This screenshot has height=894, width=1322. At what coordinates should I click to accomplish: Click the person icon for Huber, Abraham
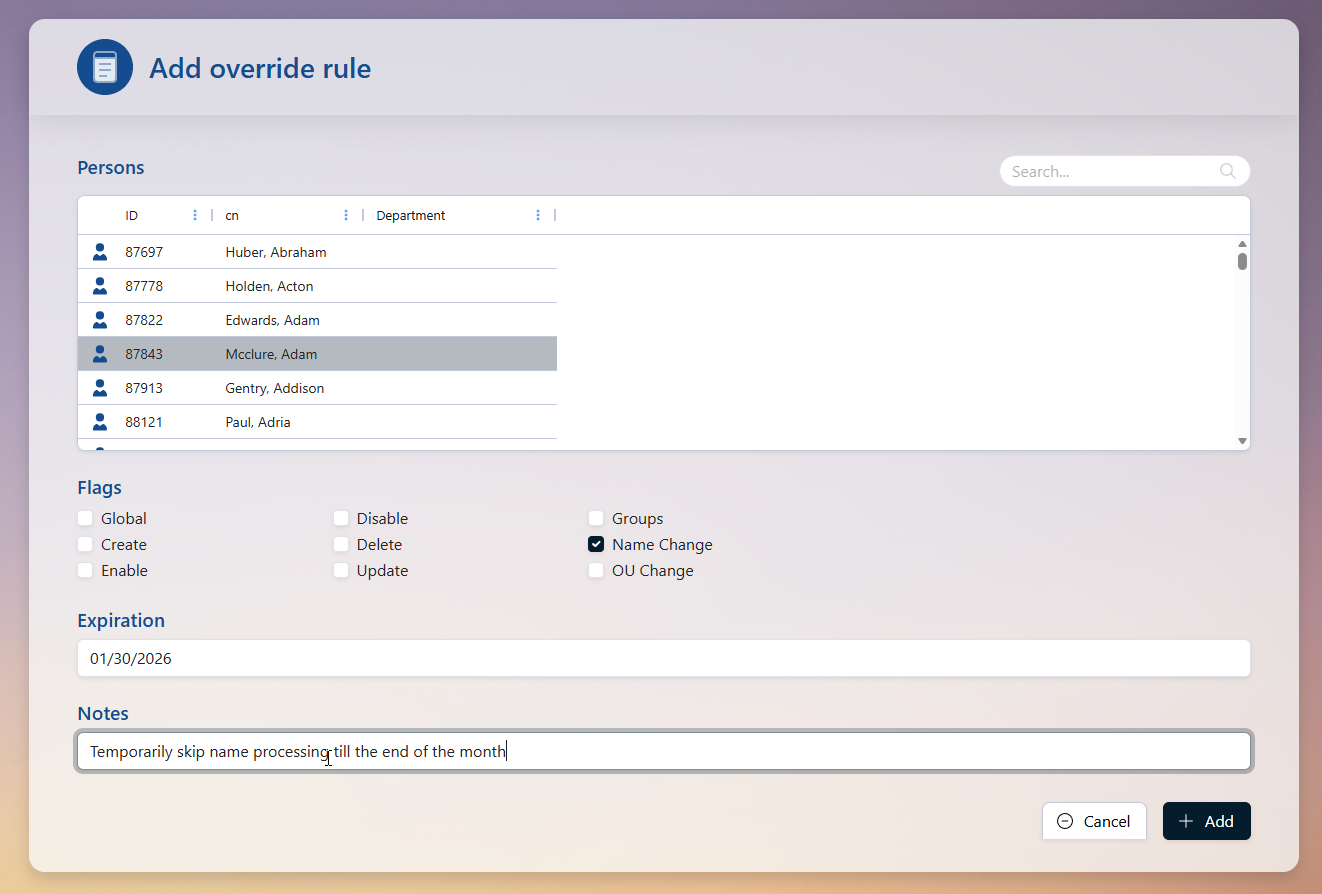100,252
